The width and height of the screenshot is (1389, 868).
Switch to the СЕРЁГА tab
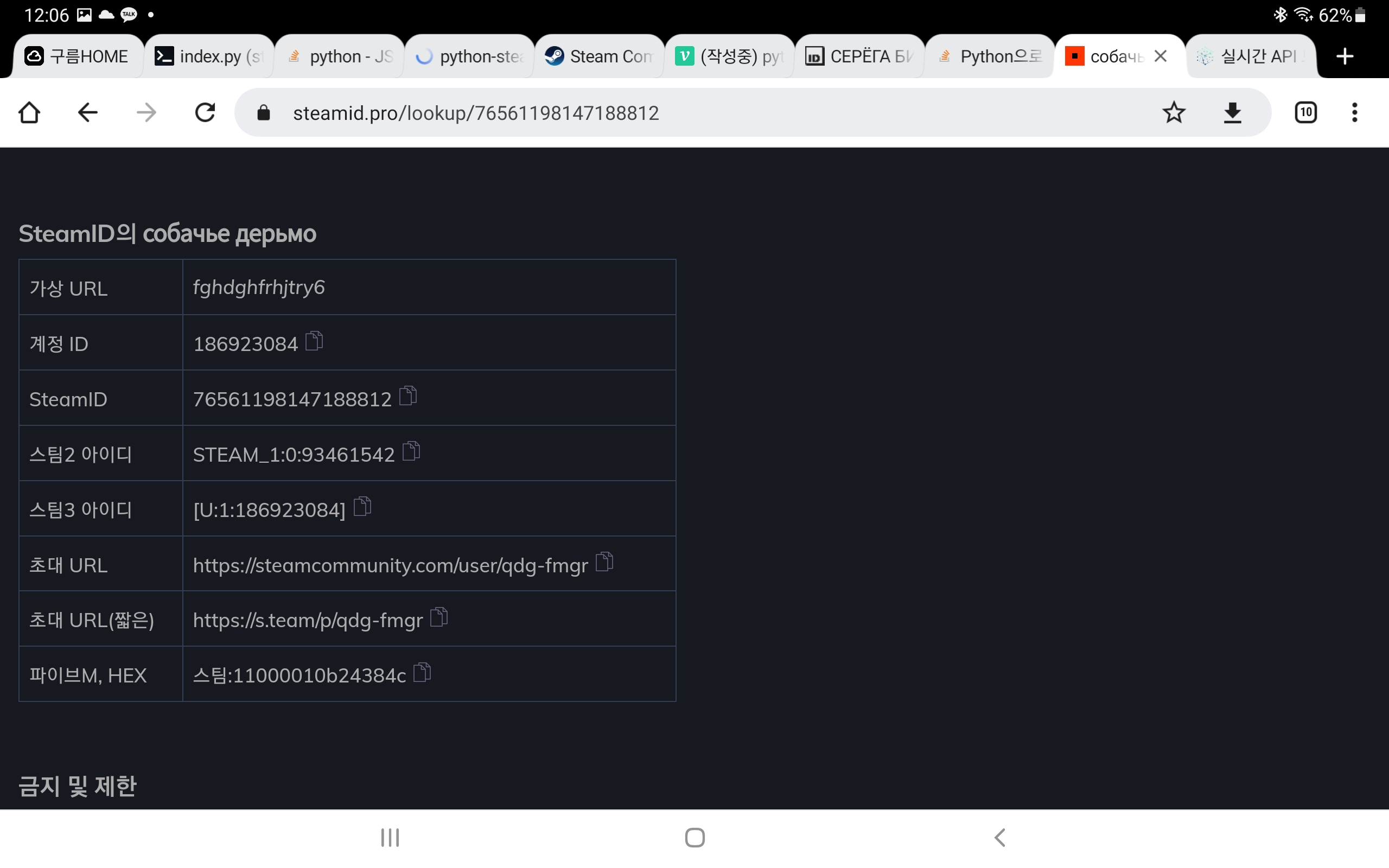click(x=861, y=56)
